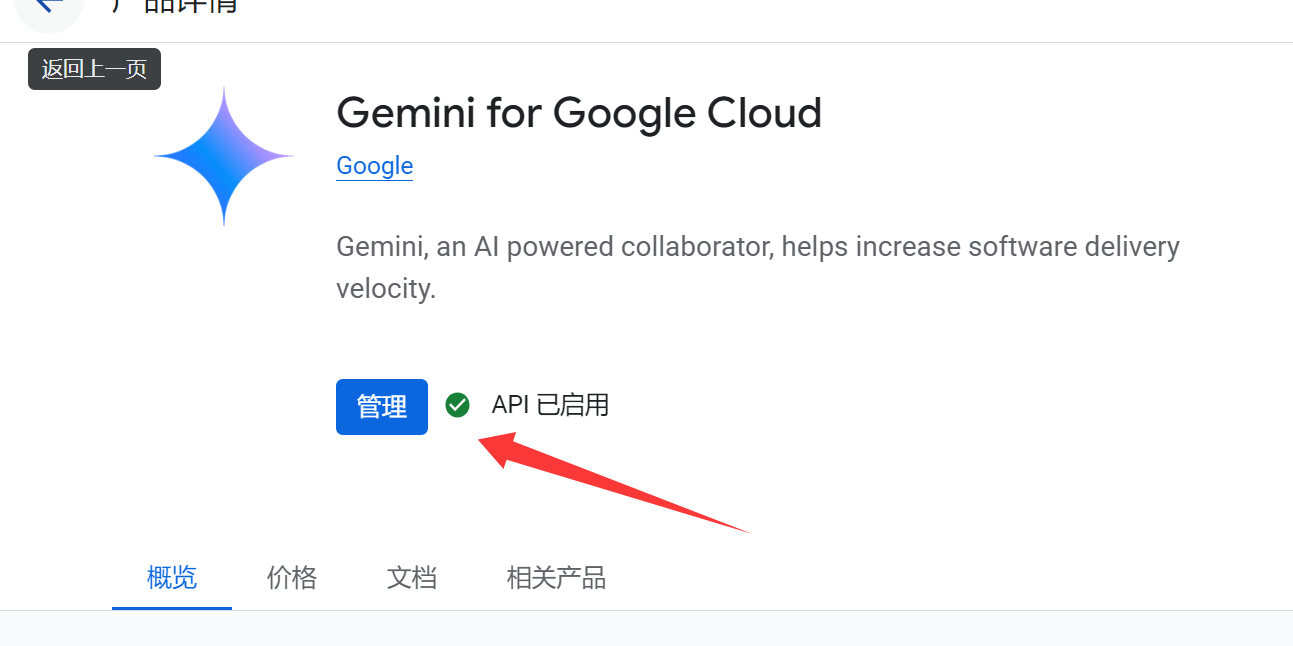Click the red annotation arrow
Viewport: 1293px width, 646px height.
tap(613, 481)
